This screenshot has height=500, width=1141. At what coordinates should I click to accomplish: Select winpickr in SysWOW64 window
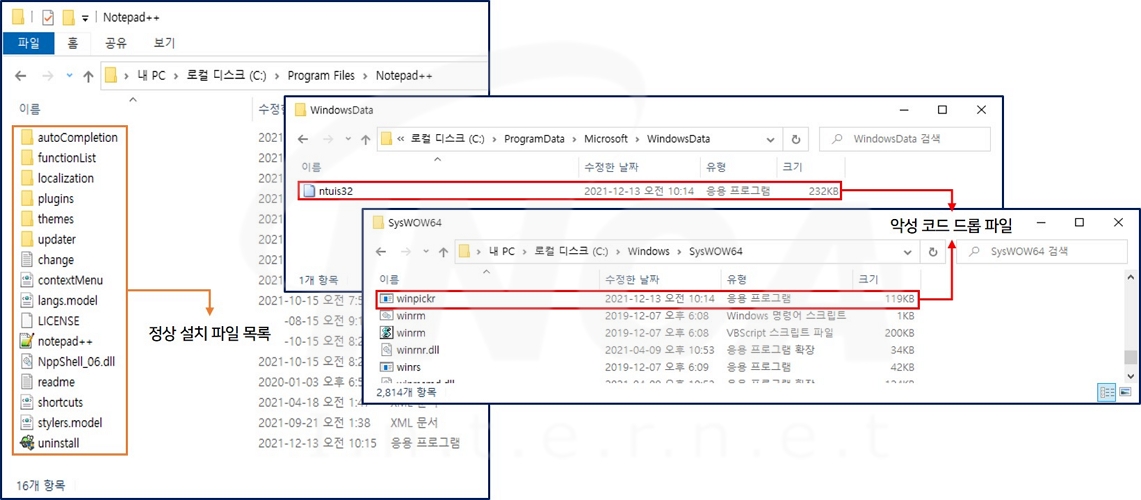(647, 298)
